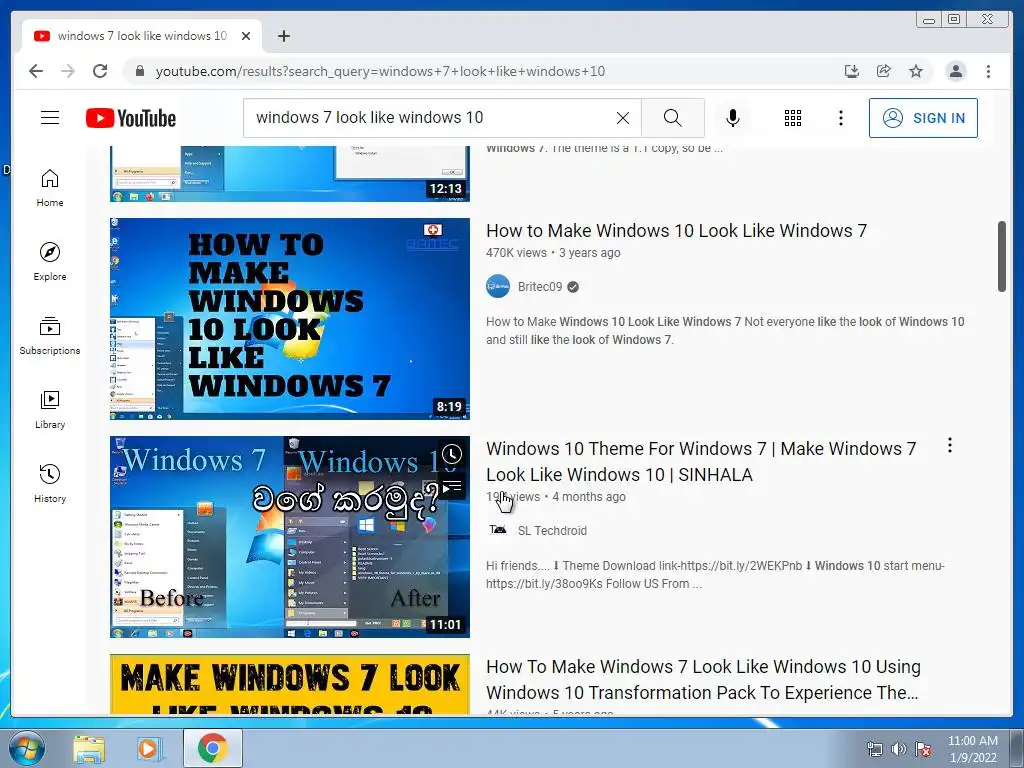Install app icon in address bar

tap(852, 71)
